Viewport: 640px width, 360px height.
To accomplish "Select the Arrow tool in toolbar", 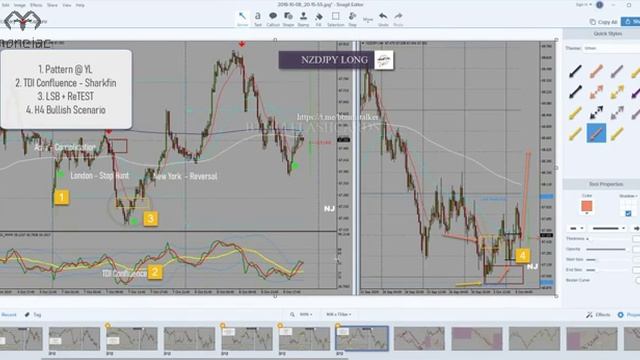I will tap(242, 19).
